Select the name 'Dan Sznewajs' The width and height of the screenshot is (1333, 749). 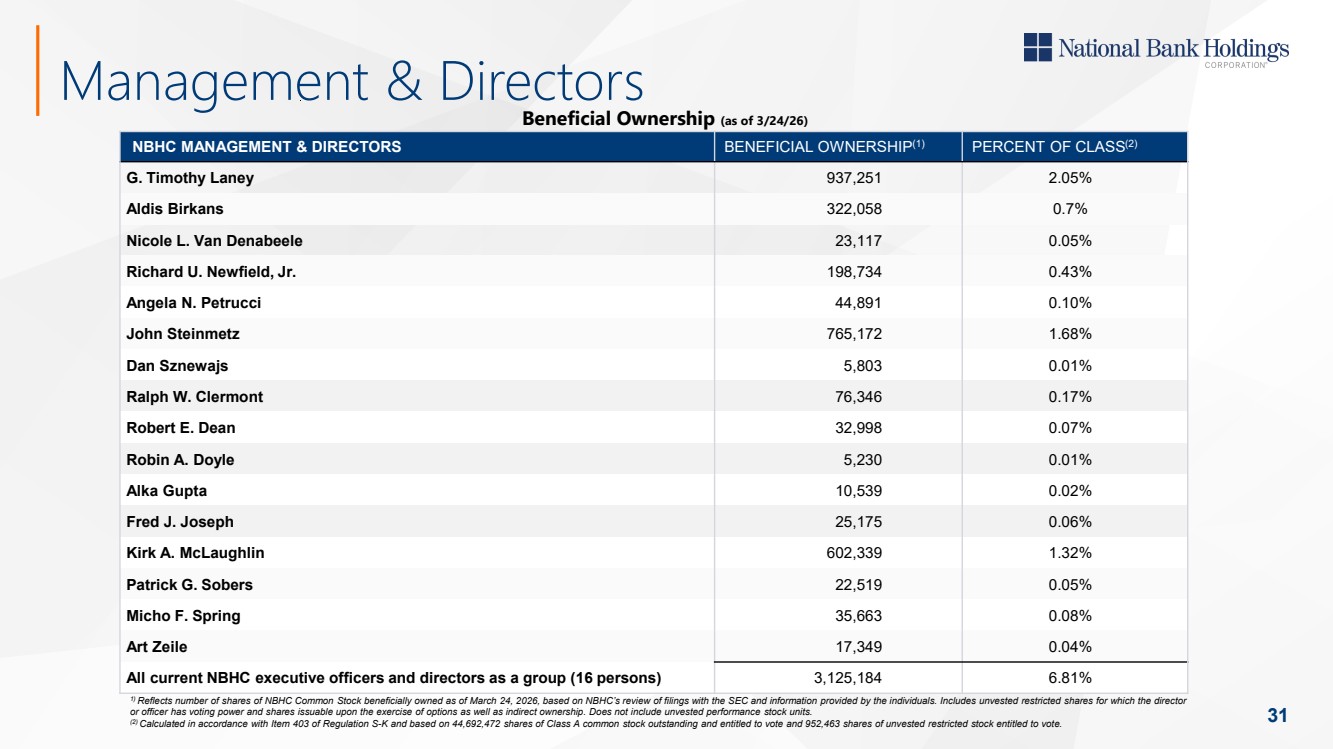(x=177, y=366)
